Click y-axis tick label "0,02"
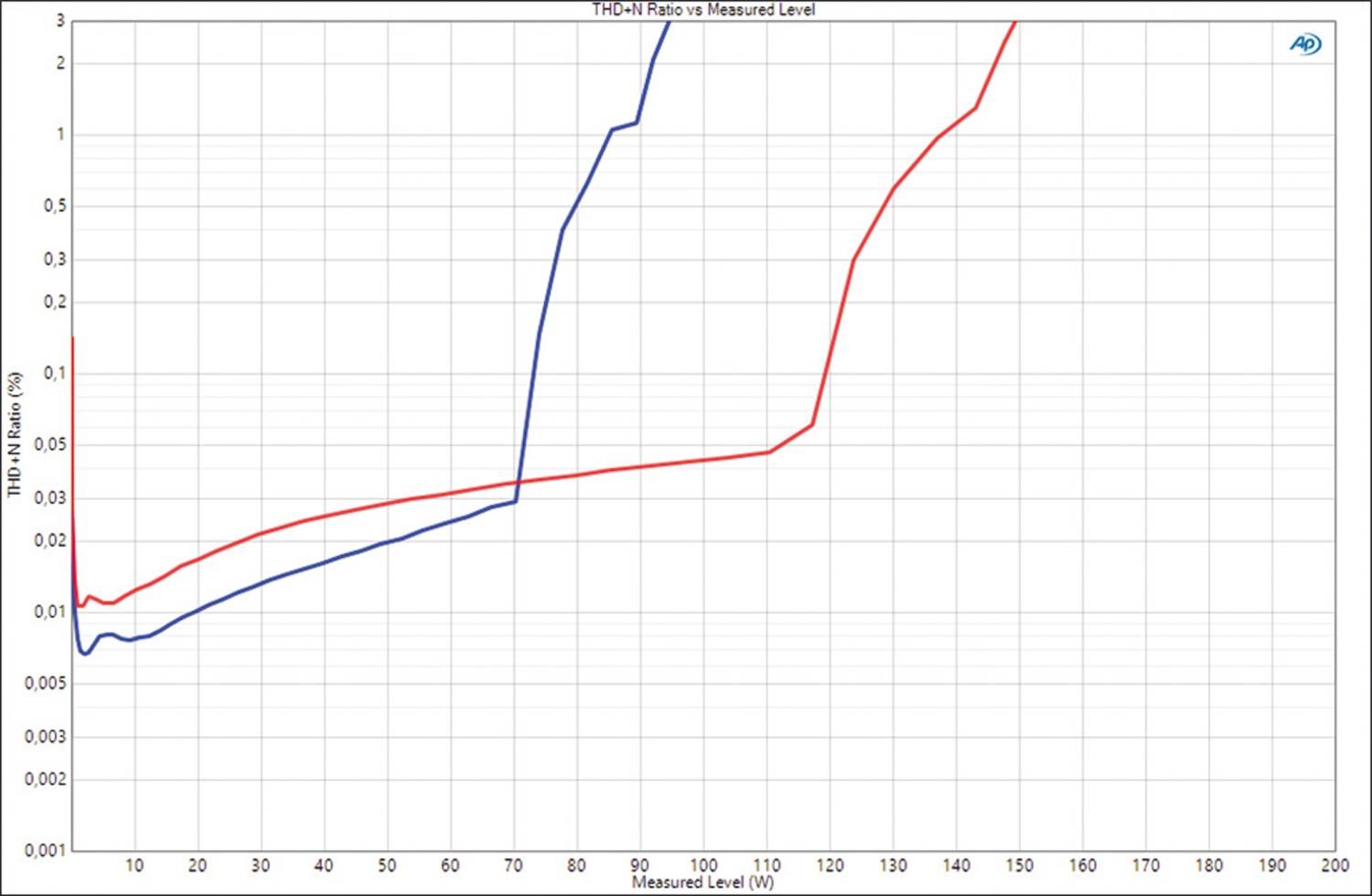Image resolution: width=1372 pixels, height=896 pixels. point(50,540)
